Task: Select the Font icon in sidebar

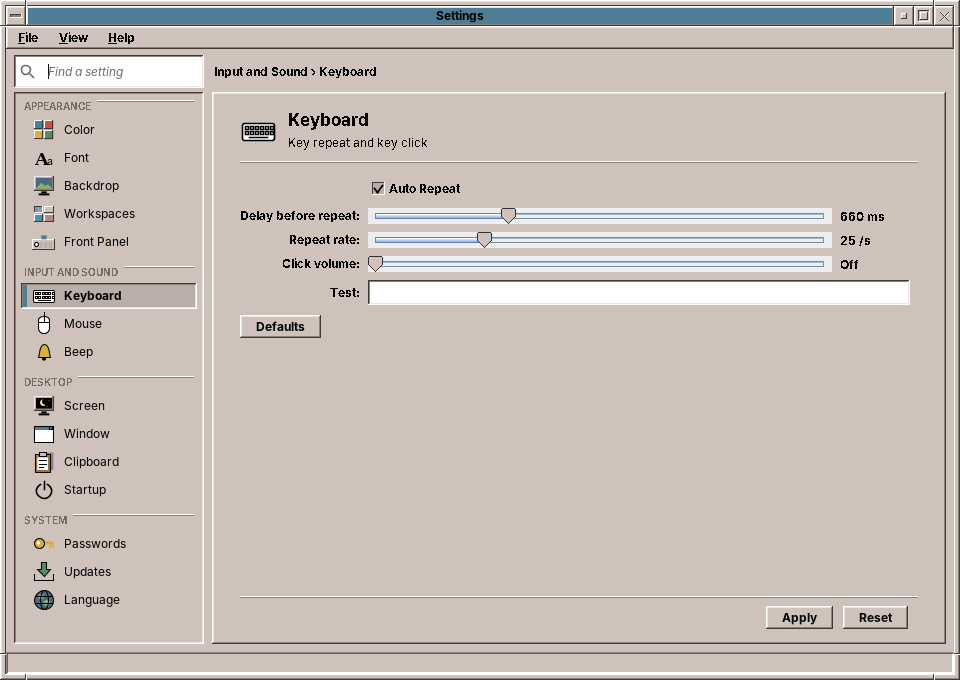Action: coord(43,158)
